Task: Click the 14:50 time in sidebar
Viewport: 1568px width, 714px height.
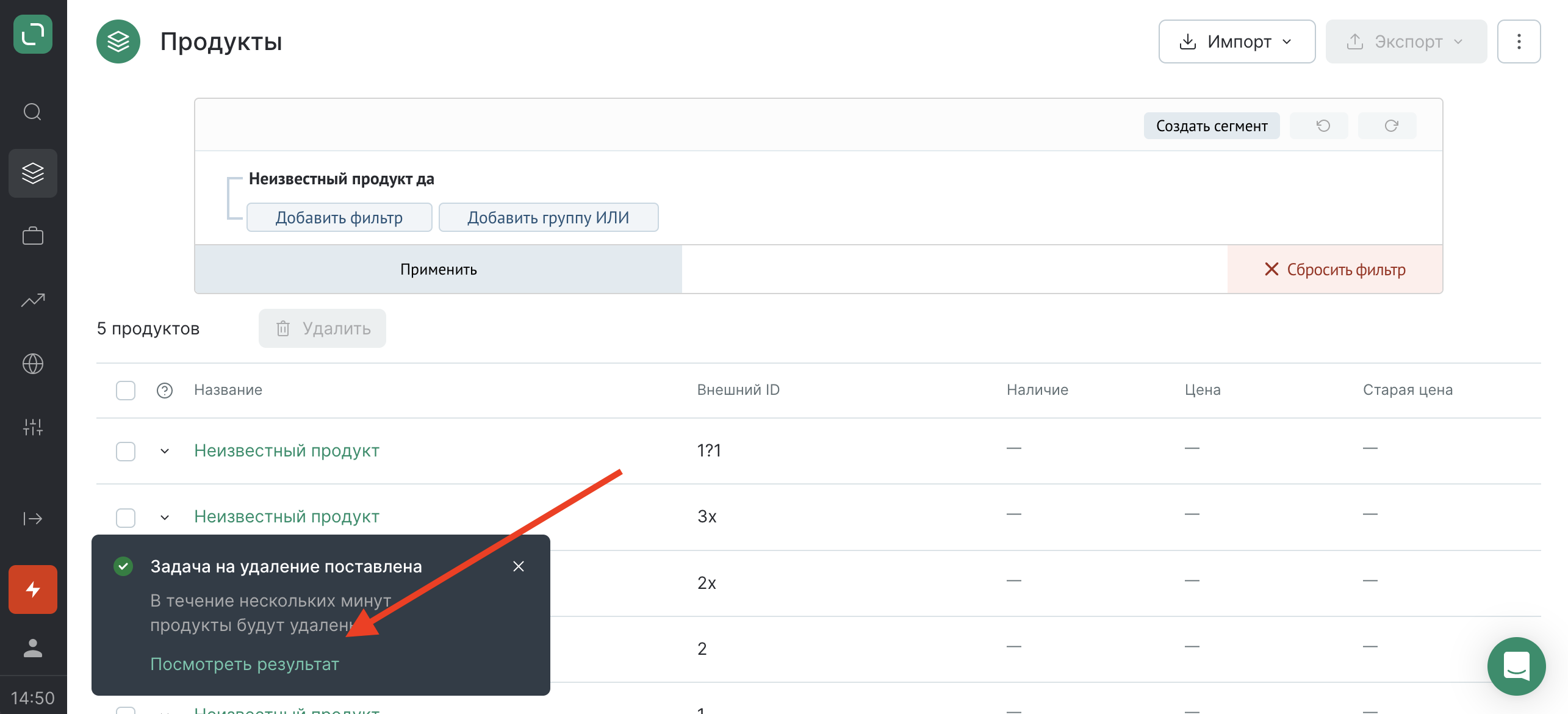Action: 33,698
